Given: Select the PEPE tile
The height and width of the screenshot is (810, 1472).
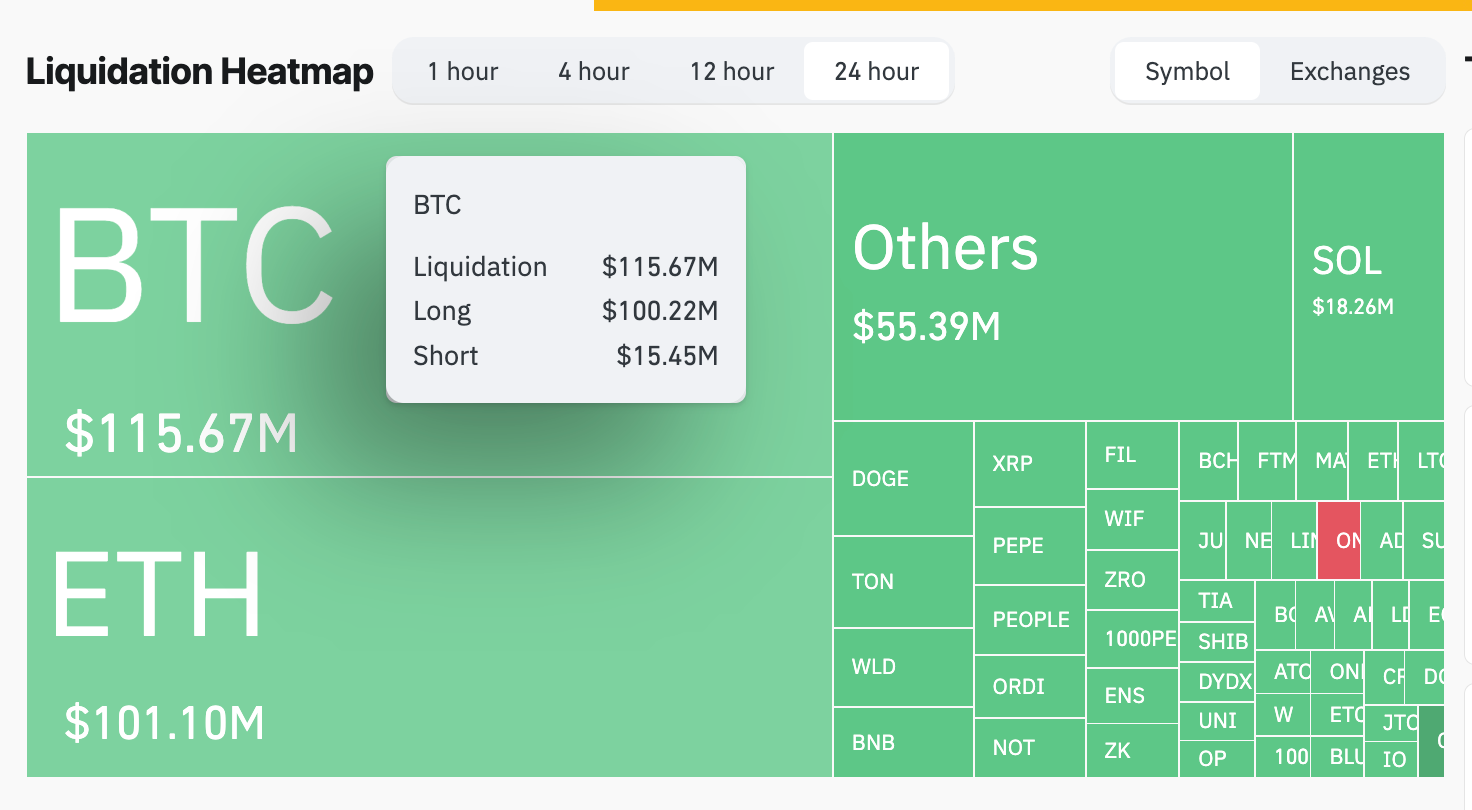Looking at the screenshot, I should click(x=1029, y=546).
